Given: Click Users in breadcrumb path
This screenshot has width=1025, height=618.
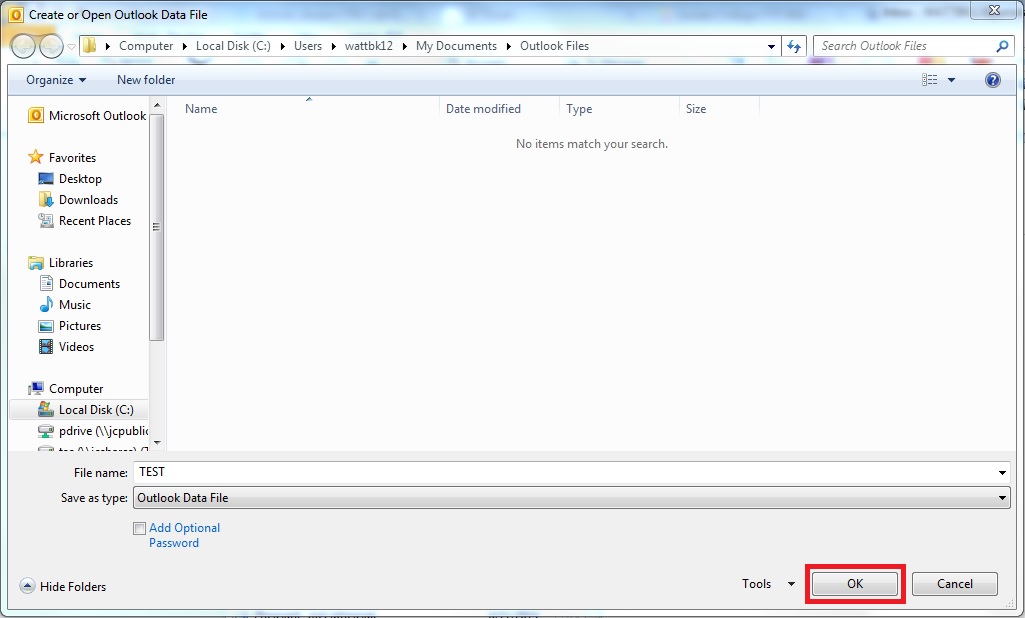Looking at the screenshot, I should [x=307, y=46].
